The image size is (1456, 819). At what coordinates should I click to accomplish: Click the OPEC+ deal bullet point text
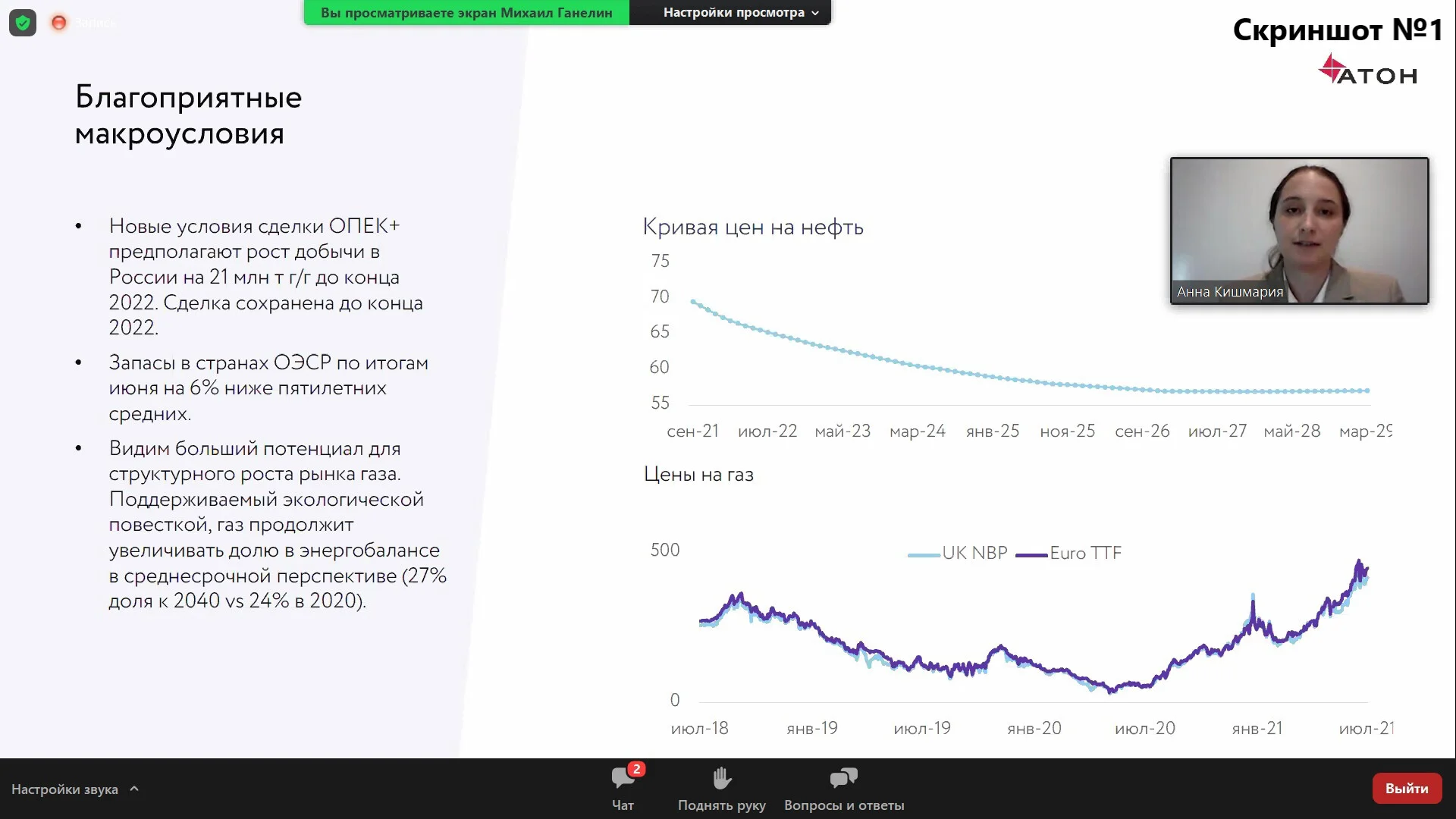266,277
